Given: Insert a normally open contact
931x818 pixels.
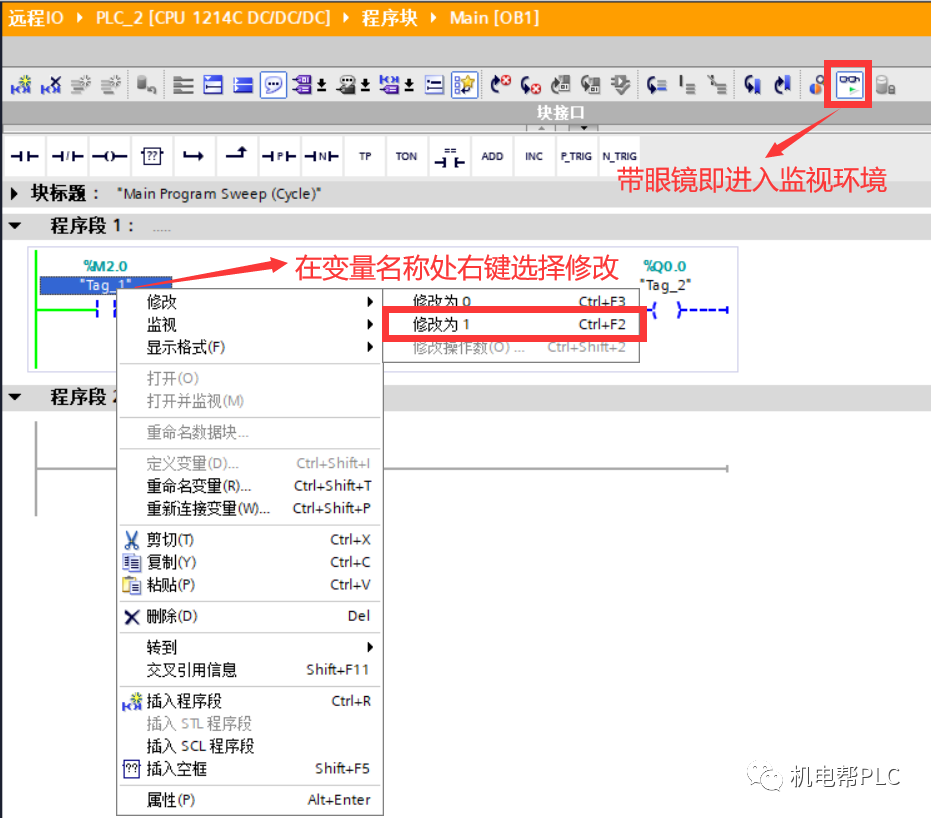Looking at the screenshot, I should (x=25, y=156).
